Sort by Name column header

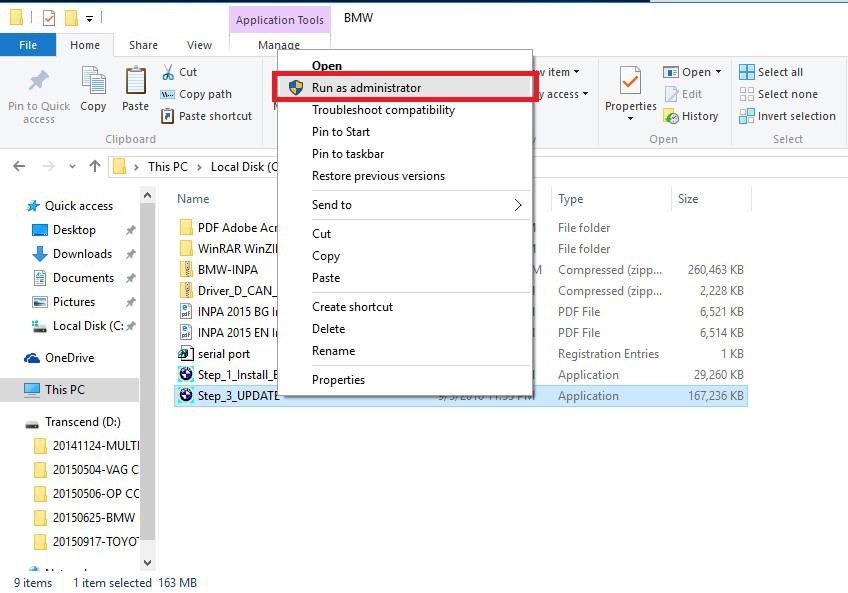point(193,199)
